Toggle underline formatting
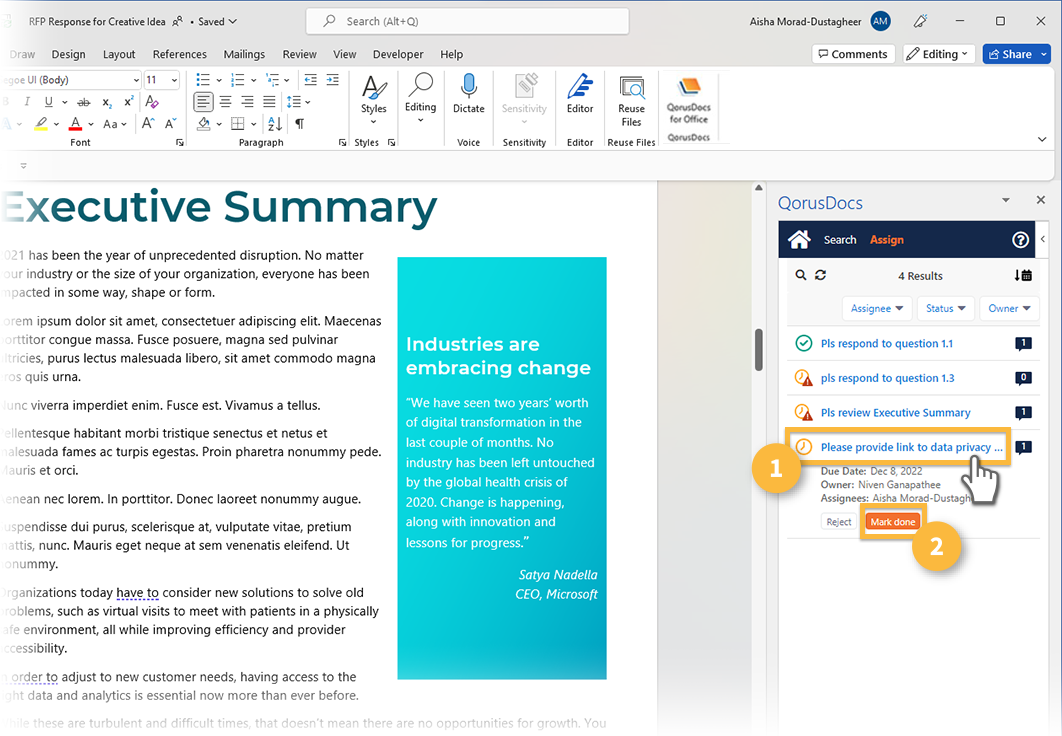 click(x=48, y=102)
